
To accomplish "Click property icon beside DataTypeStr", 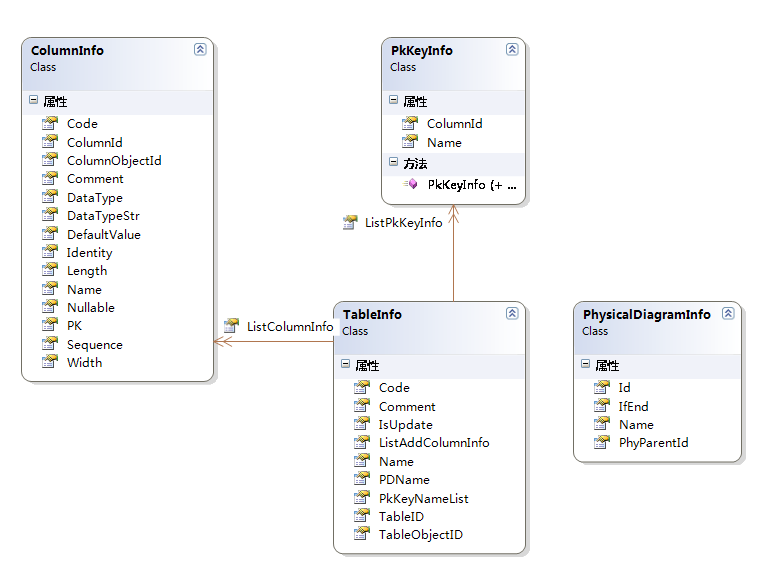I will click(x=50, y=215).
